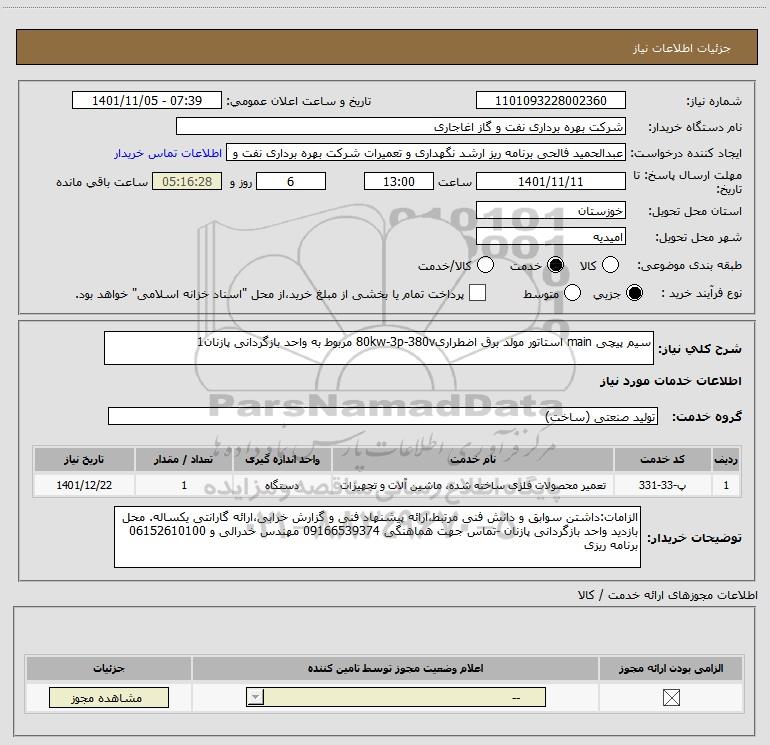The height and width of the screenshot is (745, 770).
Task: Click the delivery province خوزستان field
Action: pyautogui.click(x=550, y=211)
